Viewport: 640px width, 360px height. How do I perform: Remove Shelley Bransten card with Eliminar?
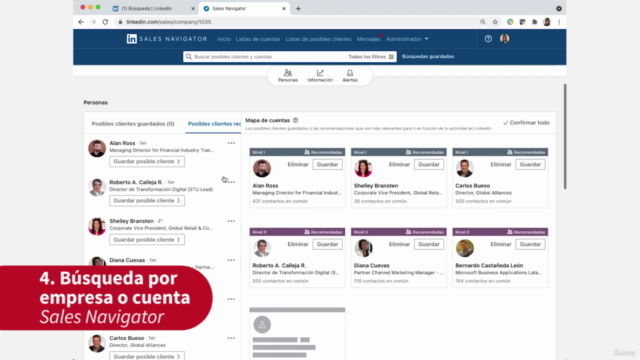(399, 164)
